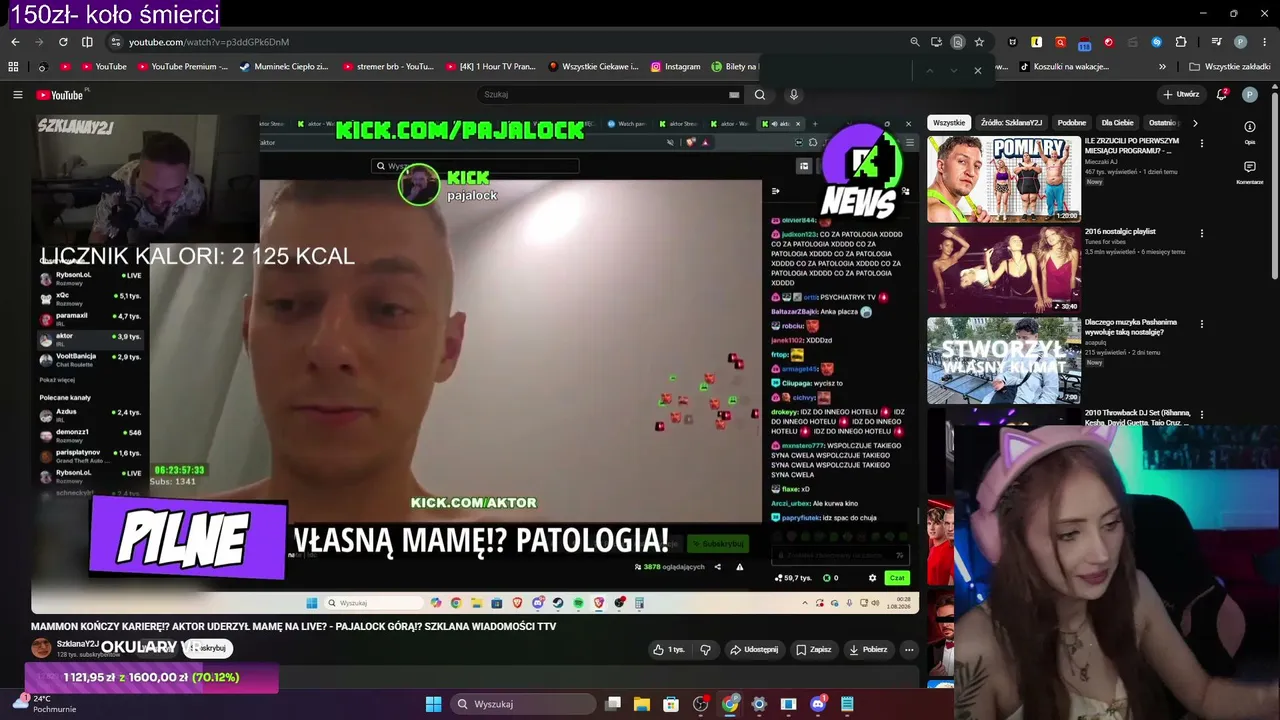This screenshot has width=1280, height=720.
Task: Open the Instagram bookmark
Action: (676, 67)
